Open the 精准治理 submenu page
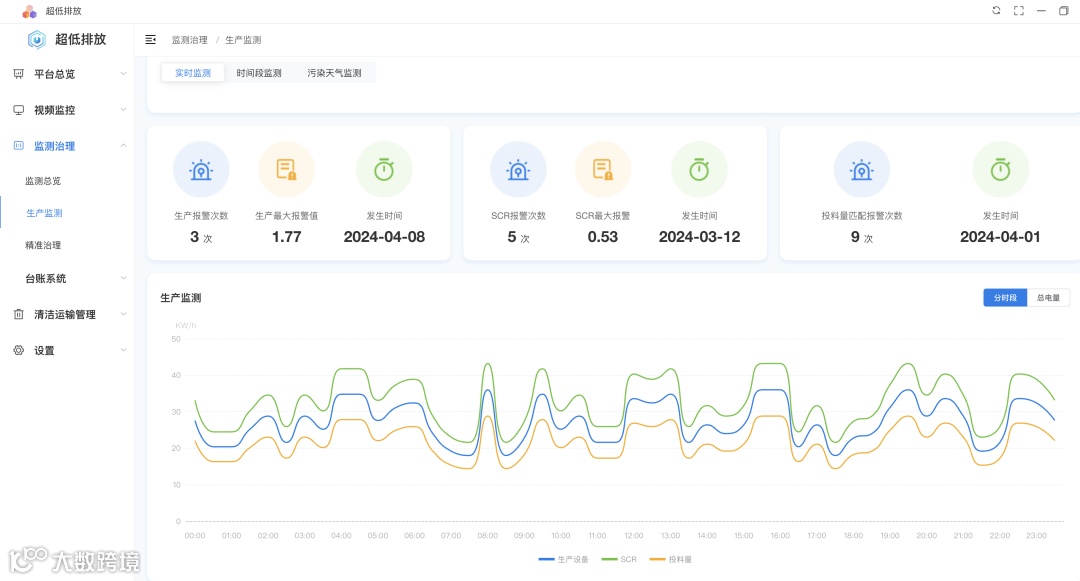1080x581 pixels. click(43, 245)
